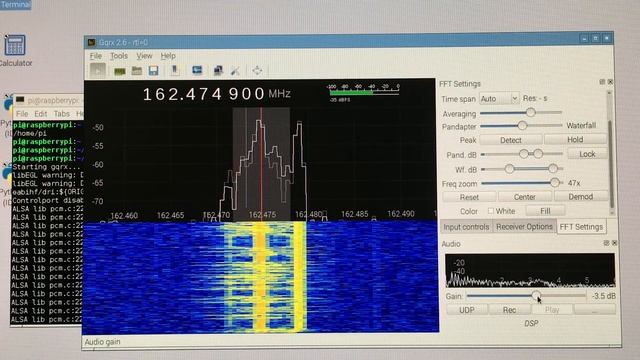
Task: Click the Audio gain status bar text
Action: [x=102, y=342]
